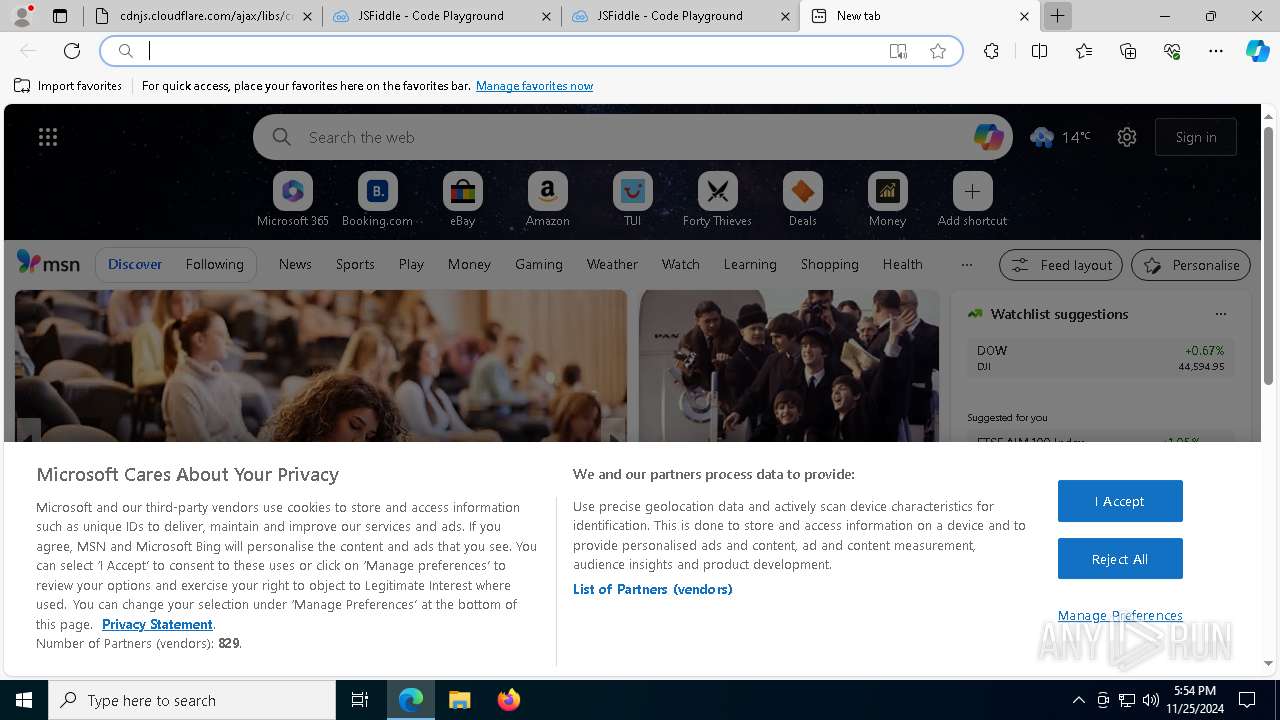Open the weather 14°C widget
Image resolution: width=1280 pixels, height=720 pixels.
pos(1061,137)
